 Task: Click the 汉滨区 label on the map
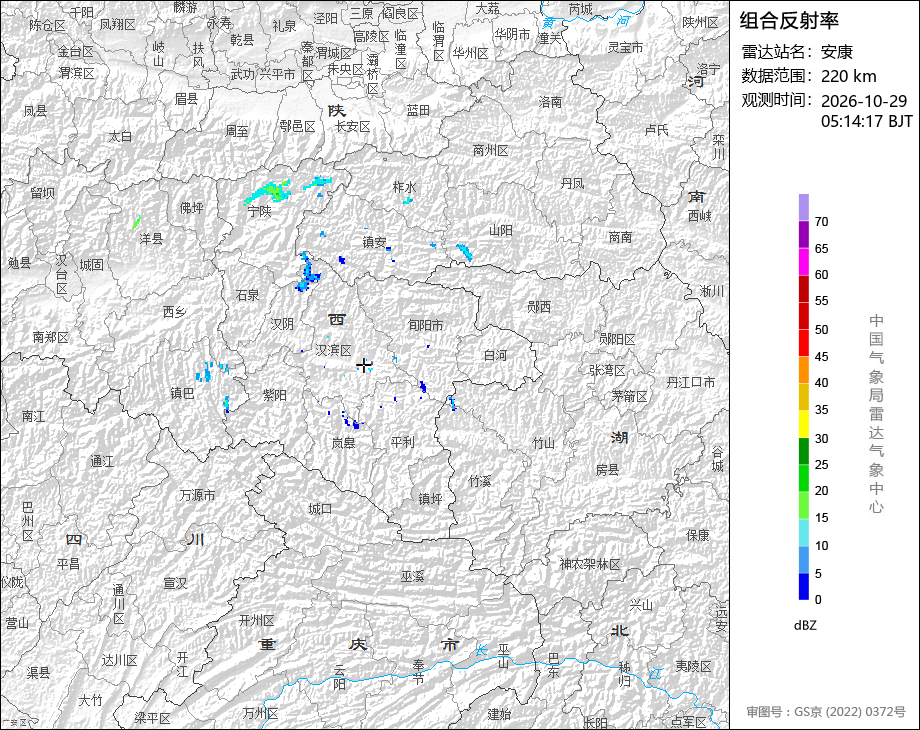click(333, 350)
